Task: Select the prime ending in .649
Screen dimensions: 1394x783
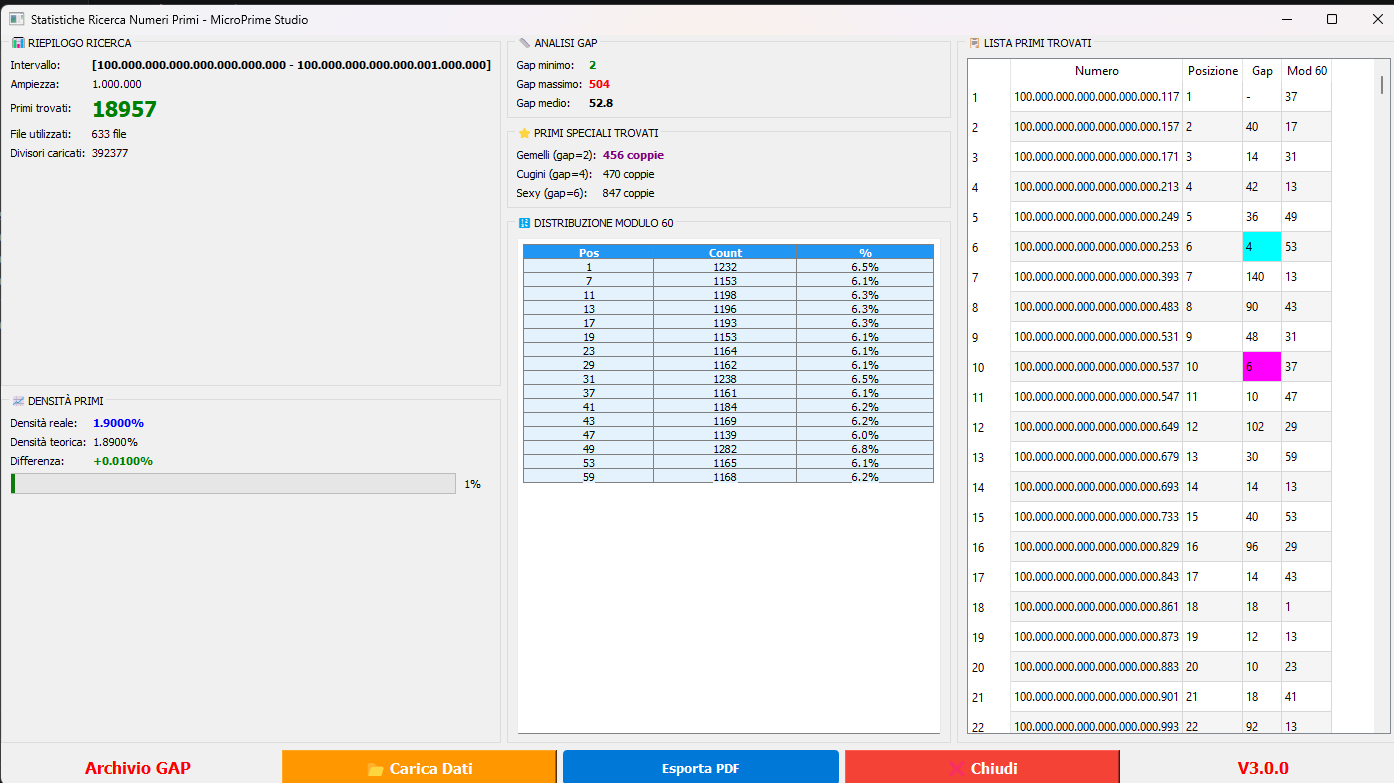Action: point(1097,427)
